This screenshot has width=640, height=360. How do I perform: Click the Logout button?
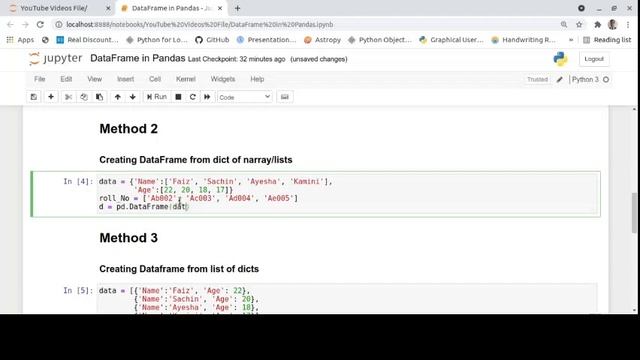[x=594, y=59]
